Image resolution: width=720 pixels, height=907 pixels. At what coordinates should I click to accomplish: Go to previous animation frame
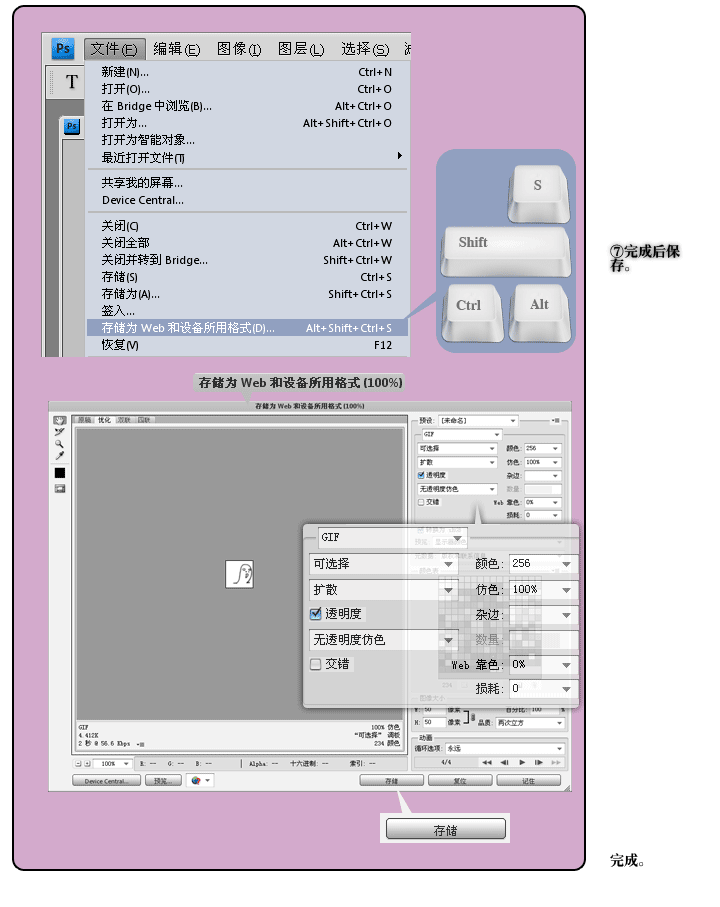tap(504, 762)
